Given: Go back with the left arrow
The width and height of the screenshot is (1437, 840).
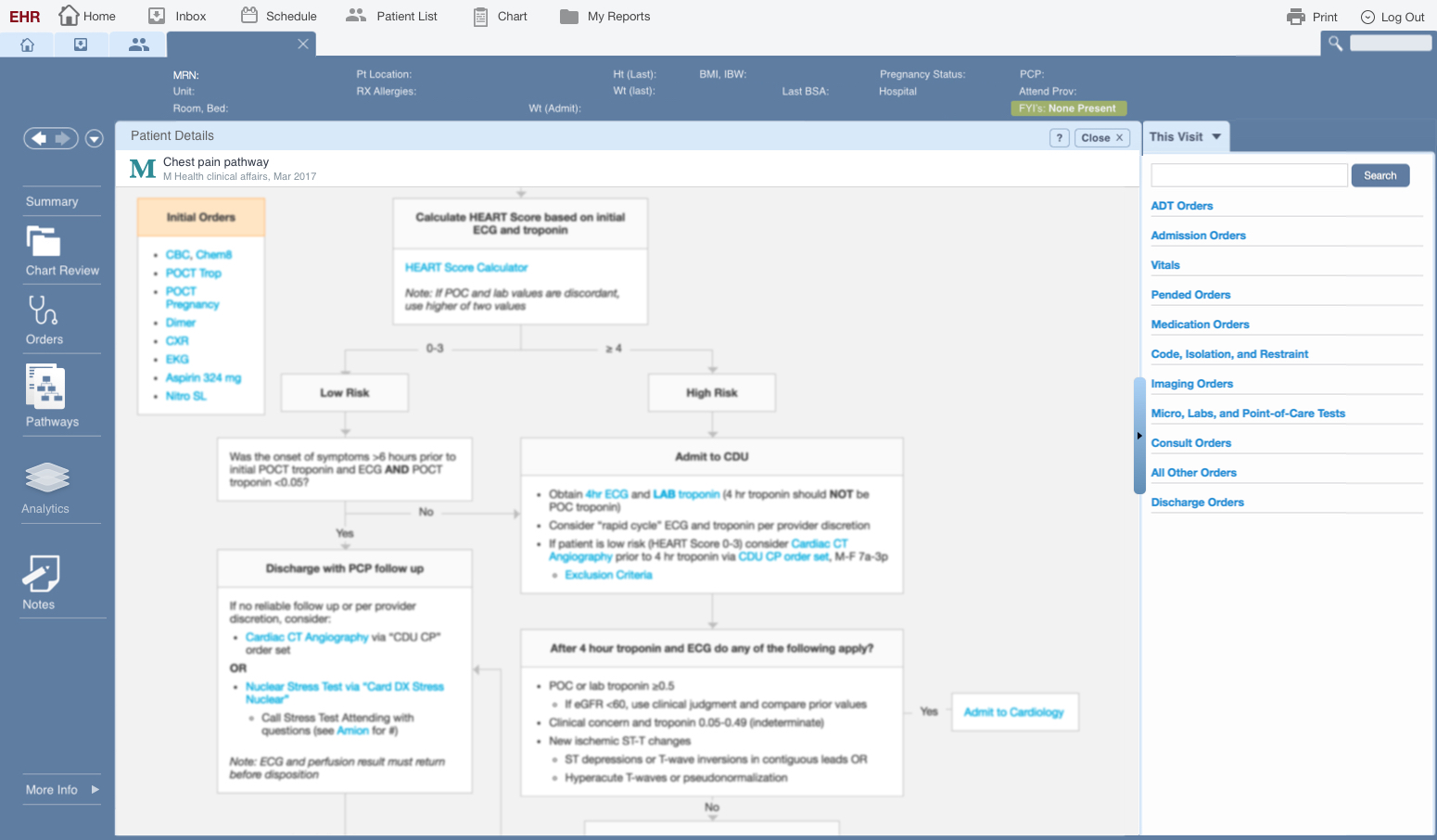Looking at the screenshot, I should click(x=39, y=138).
